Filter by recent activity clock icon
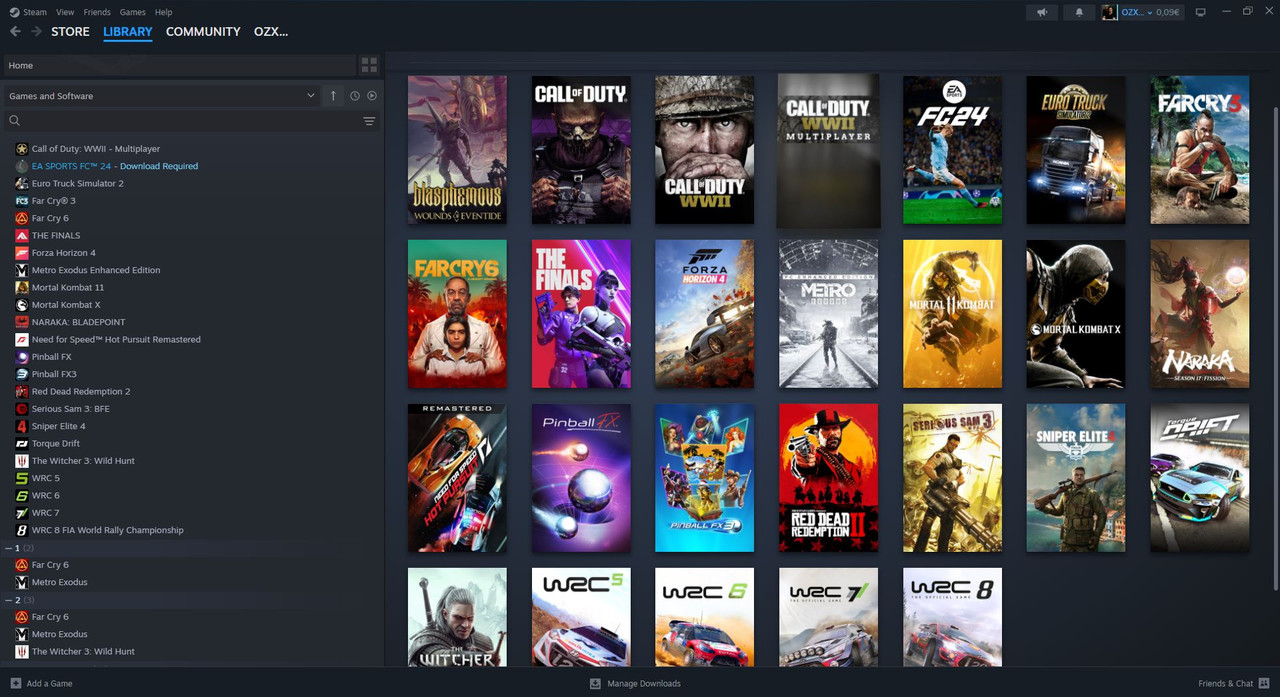1280x697 pixels. click(x=355, y=96)
